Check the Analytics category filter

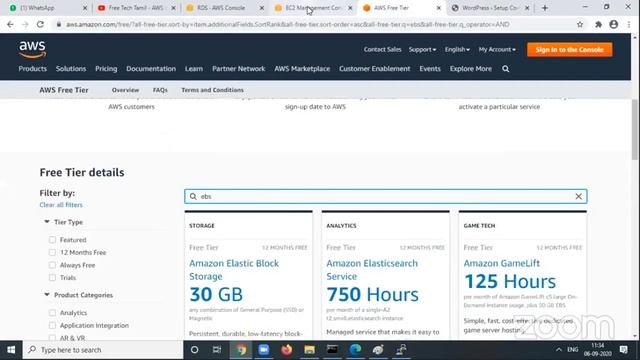[52, 313]
